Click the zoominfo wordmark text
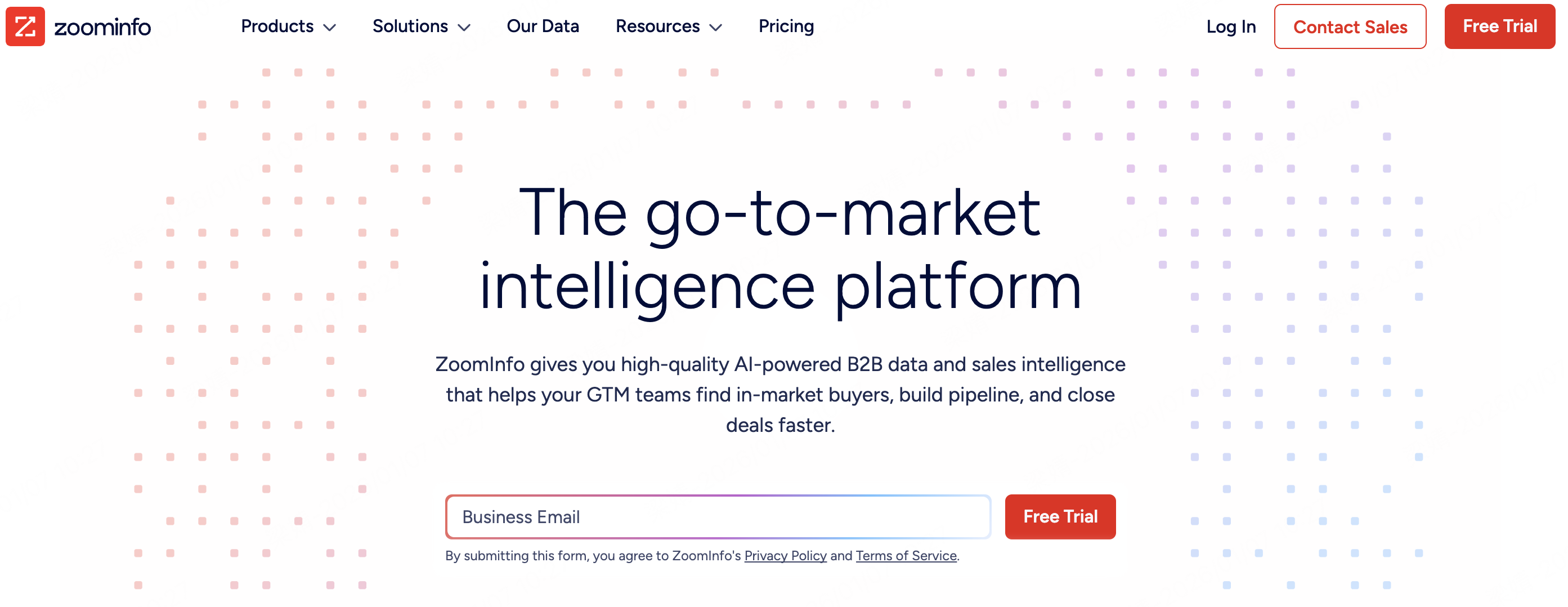This screenshot has width=1568, height=607. [x=102, y=28]
